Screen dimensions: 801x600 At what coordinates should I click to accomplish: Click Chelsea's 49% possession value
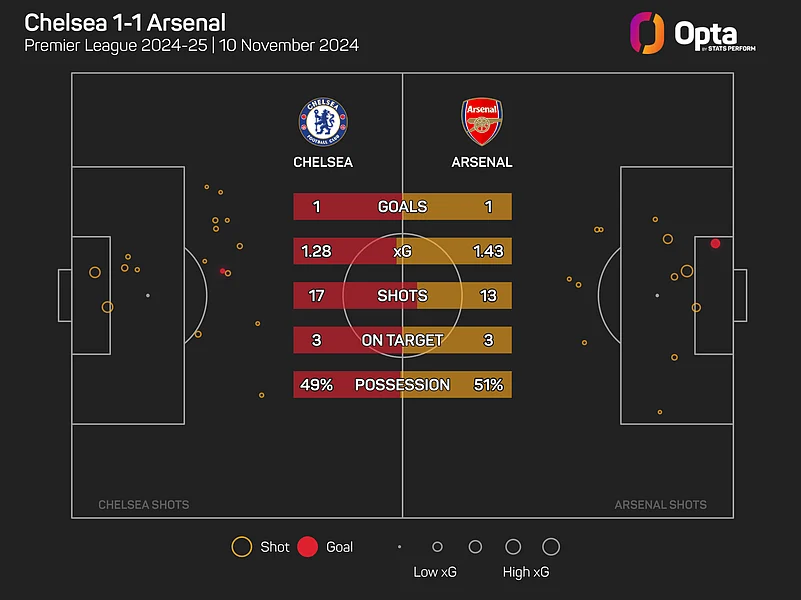(x=316, y=385)
